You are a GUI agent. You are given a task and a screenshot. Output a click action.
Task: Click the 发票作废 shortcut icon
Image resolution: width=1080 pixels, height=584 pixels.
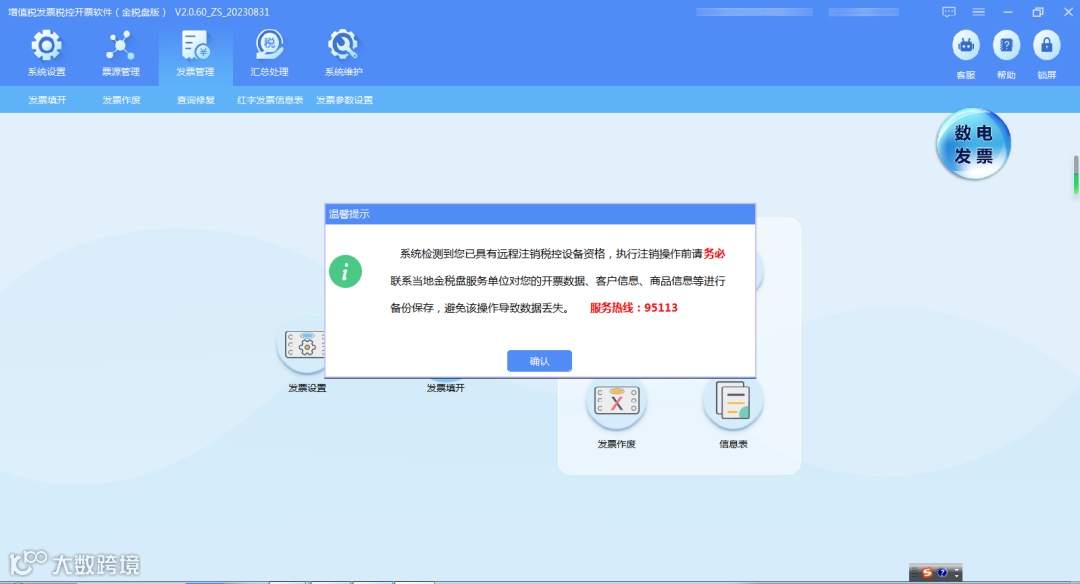616,400
